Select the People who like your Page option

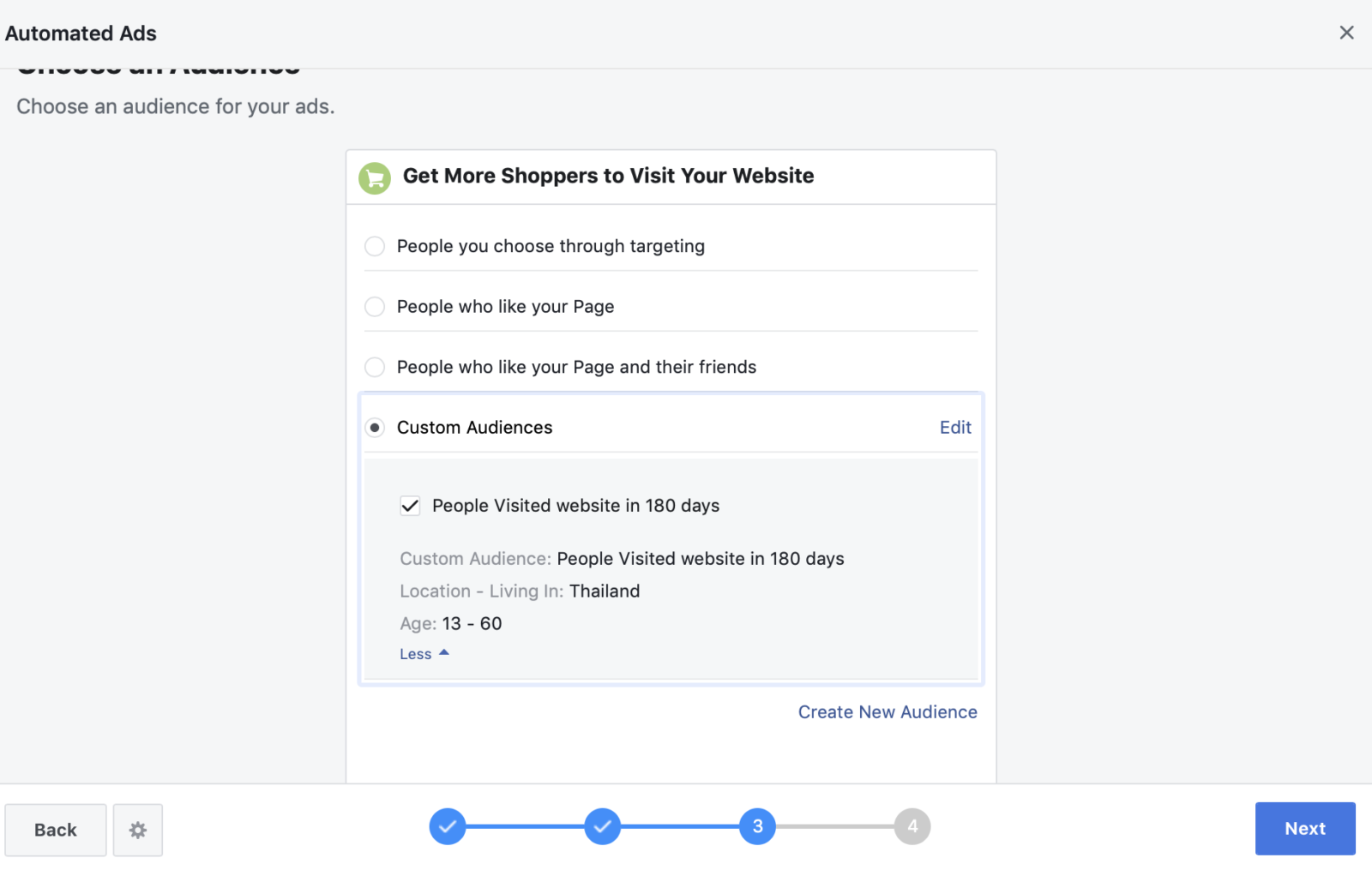375,307
